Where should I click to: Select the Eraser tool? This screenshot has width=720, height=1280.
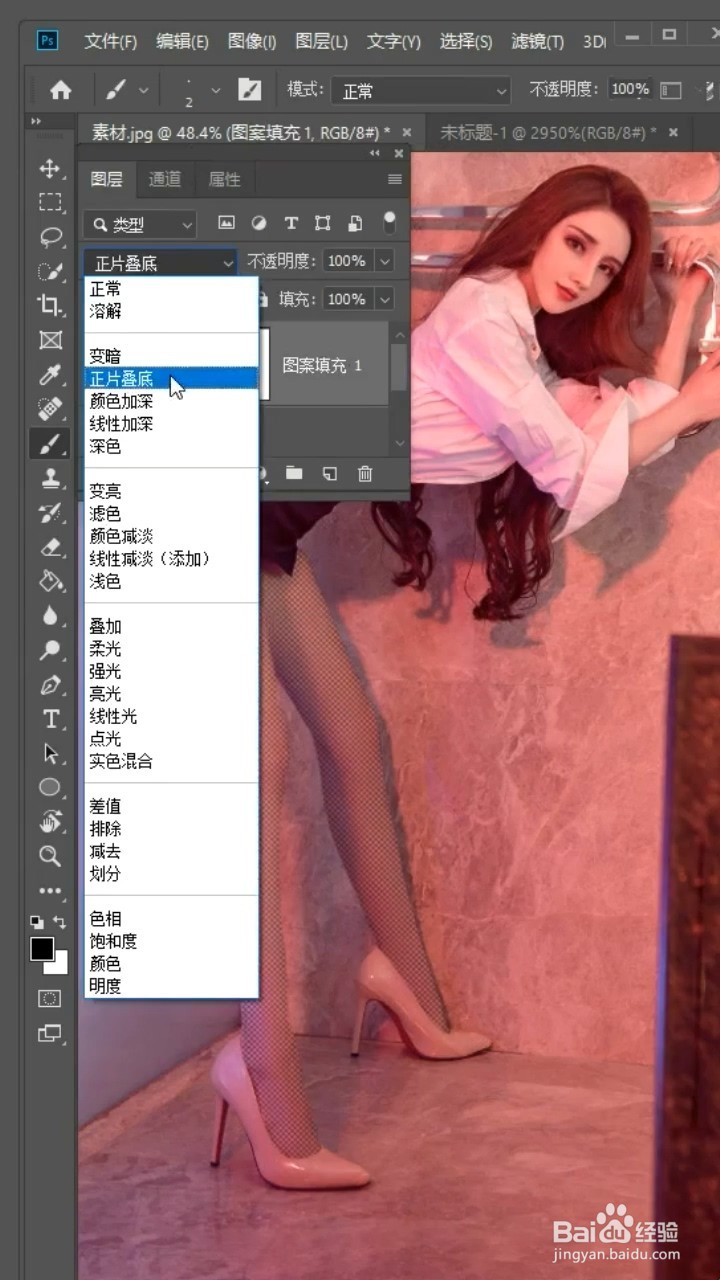(50, 547)
